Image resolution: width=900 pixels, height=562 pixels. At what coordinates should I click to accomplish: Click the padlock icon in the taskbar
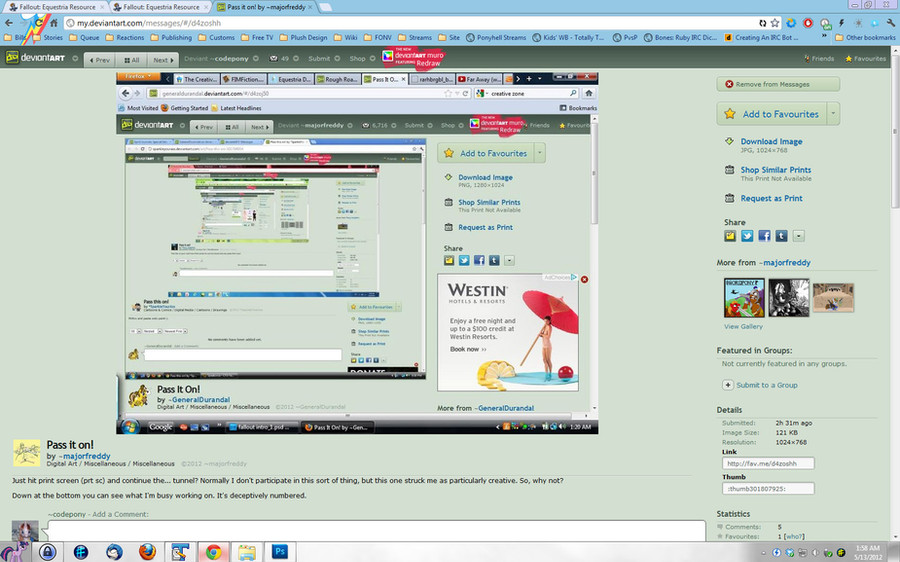[48, 552]
